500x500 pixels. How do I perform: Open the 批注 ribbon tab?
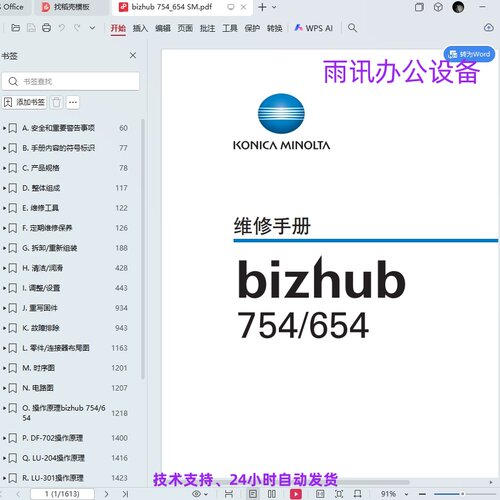(207, 28)
